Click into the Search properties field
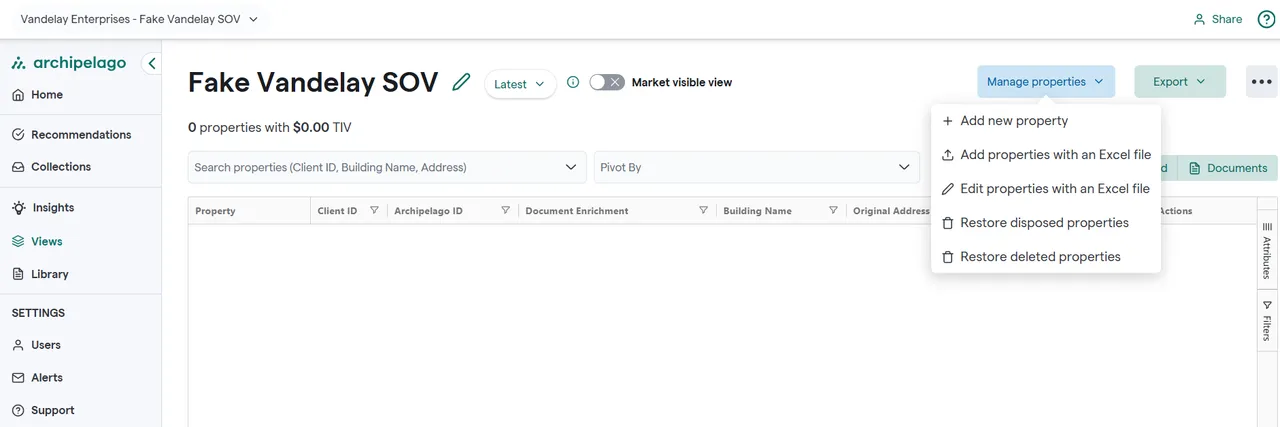The height and width of the screenshot is (427, 1280). tap(375, 168)
